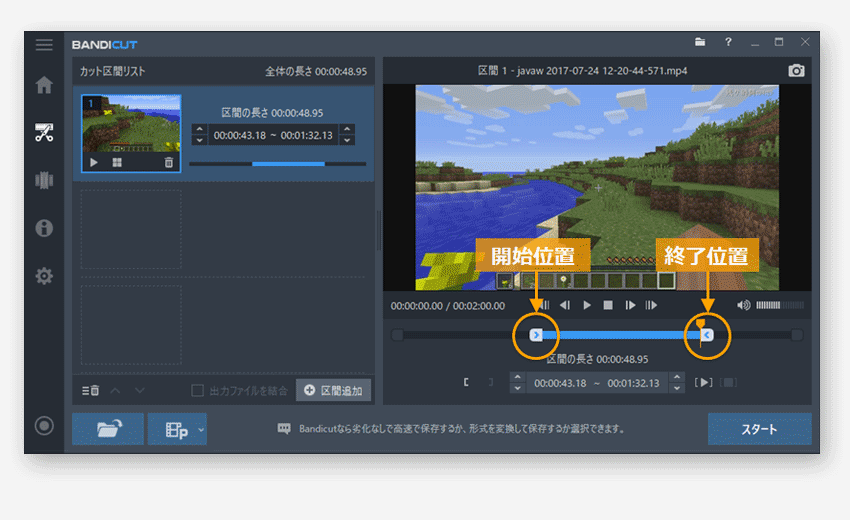The image size is (850, 520).
Task: Click the 00:01:32.13 end field in segment list
Action: tap(307, 135)
